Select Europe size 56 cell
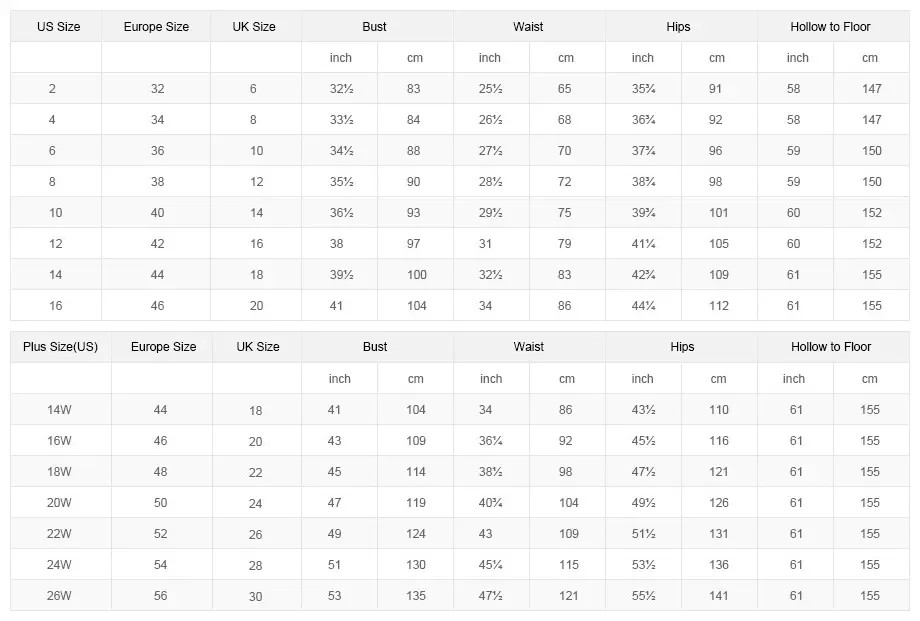Viewport: 920px width, 621px height. [x=161, y=596]
